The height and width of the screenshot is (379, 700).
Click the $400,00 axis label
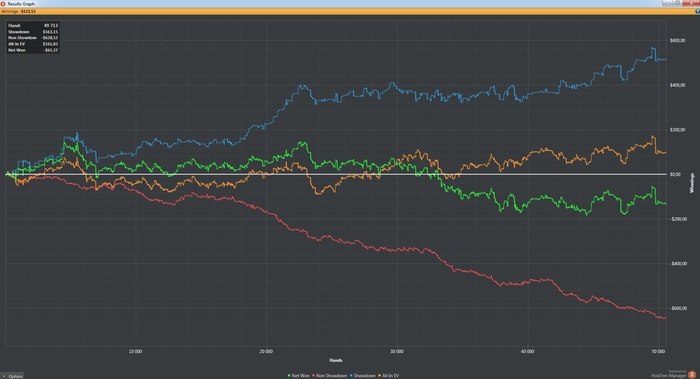click(678, 85)
